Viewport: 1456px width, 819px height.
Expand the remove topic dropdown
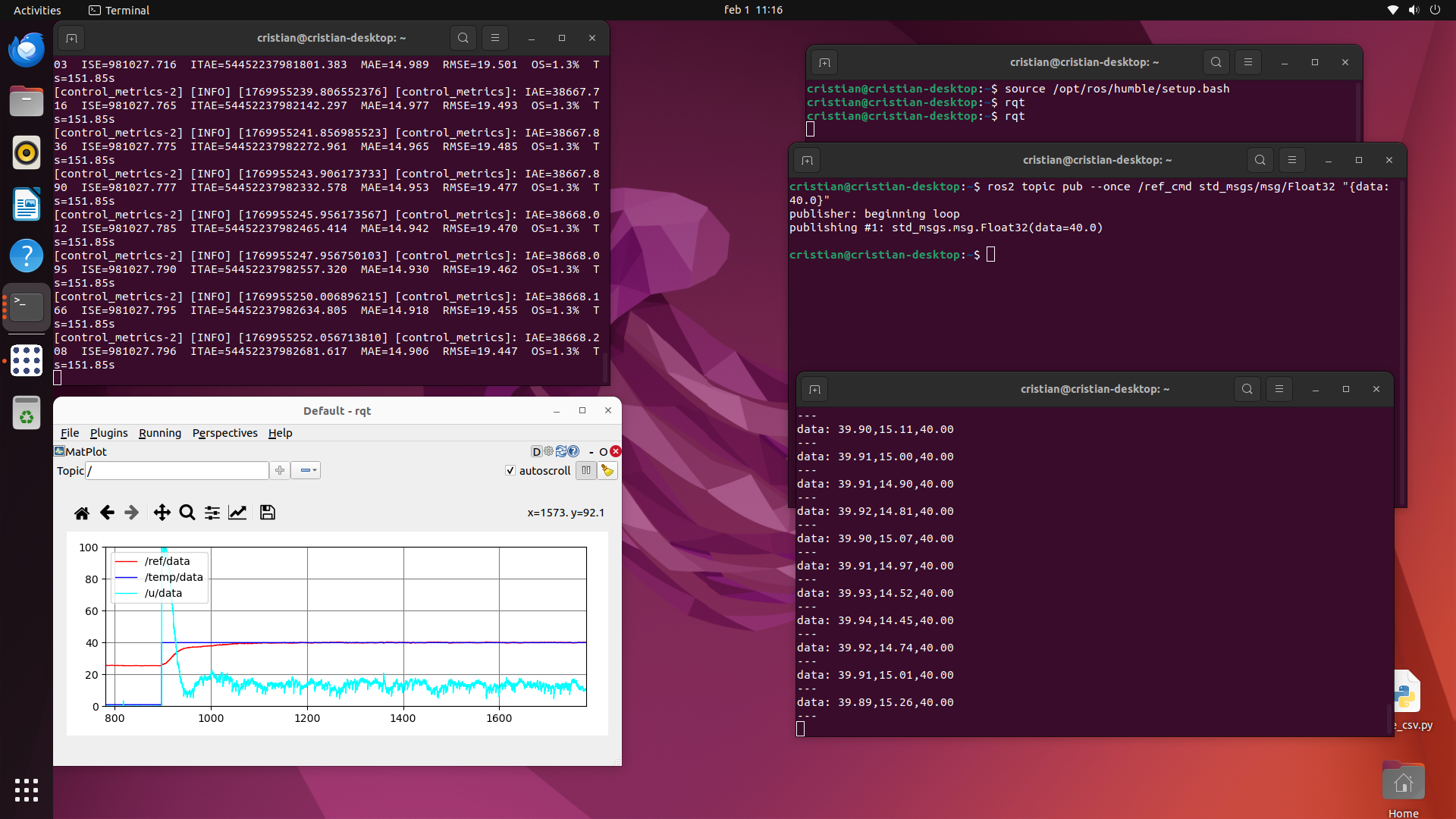tap(306, 471)
